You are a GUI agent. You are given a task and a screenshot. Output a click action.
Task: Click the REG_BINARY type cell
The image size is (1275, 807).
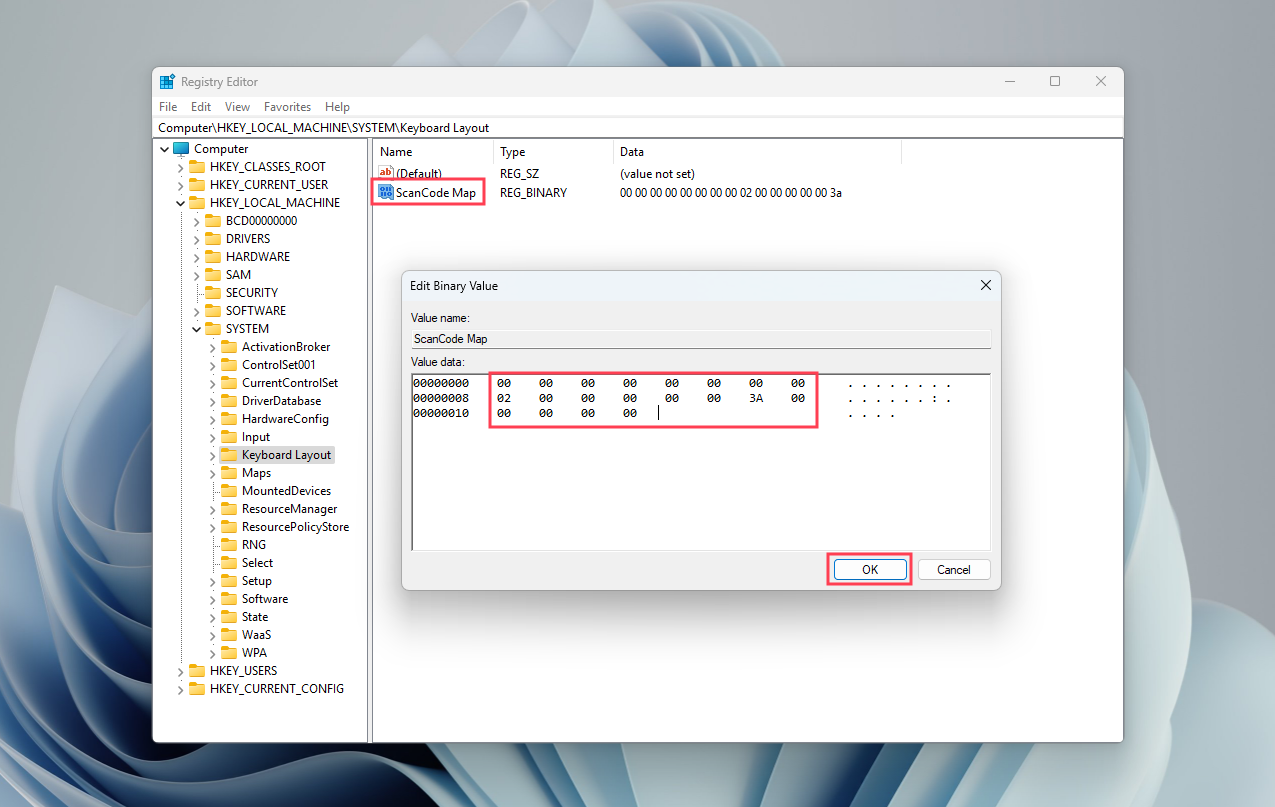point(533,192)
